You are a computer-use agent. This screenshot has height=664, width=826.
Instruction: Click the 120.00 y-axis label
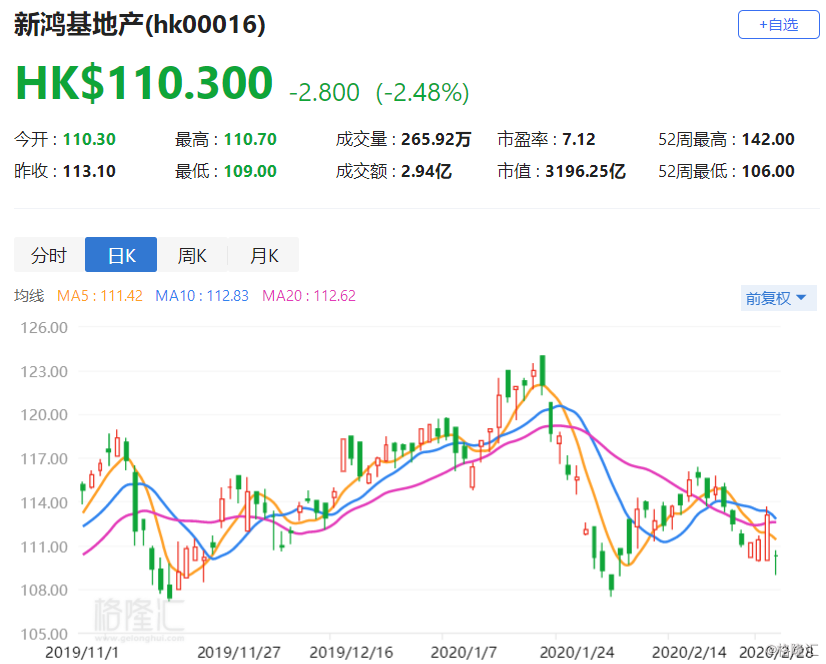click(44, 415)
